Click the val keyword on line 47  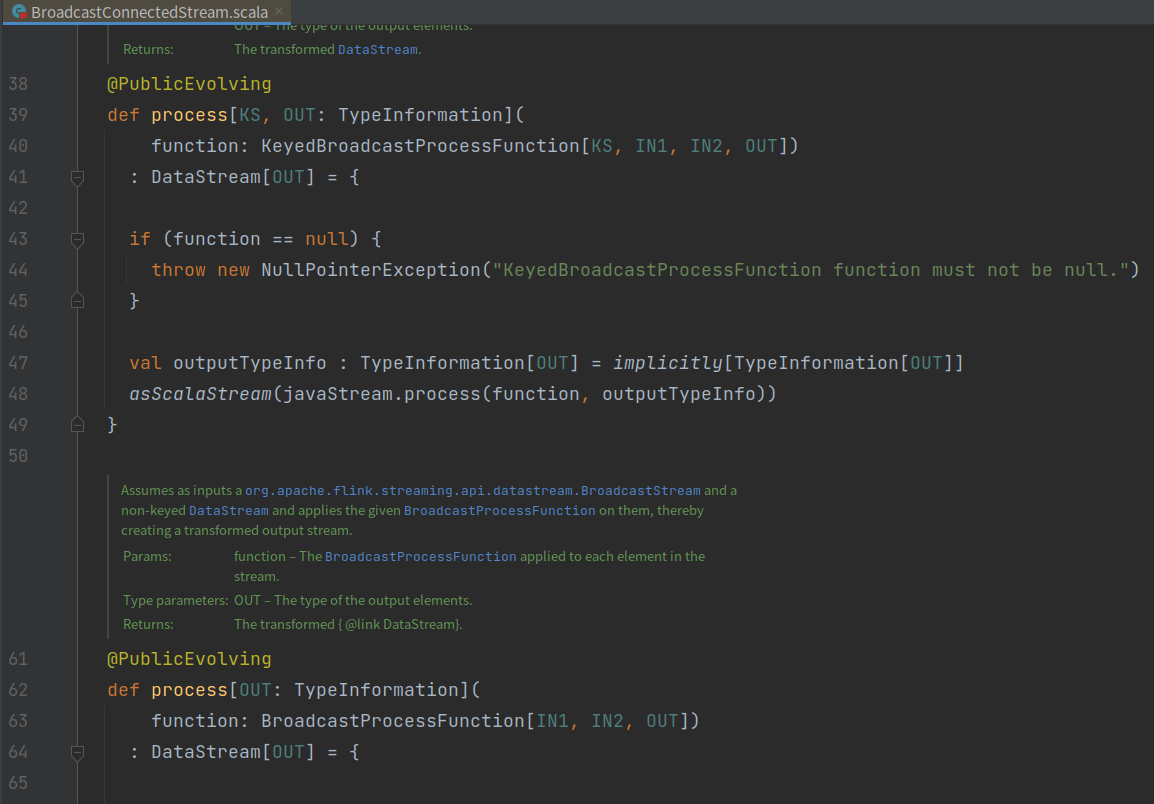point(146,363)
